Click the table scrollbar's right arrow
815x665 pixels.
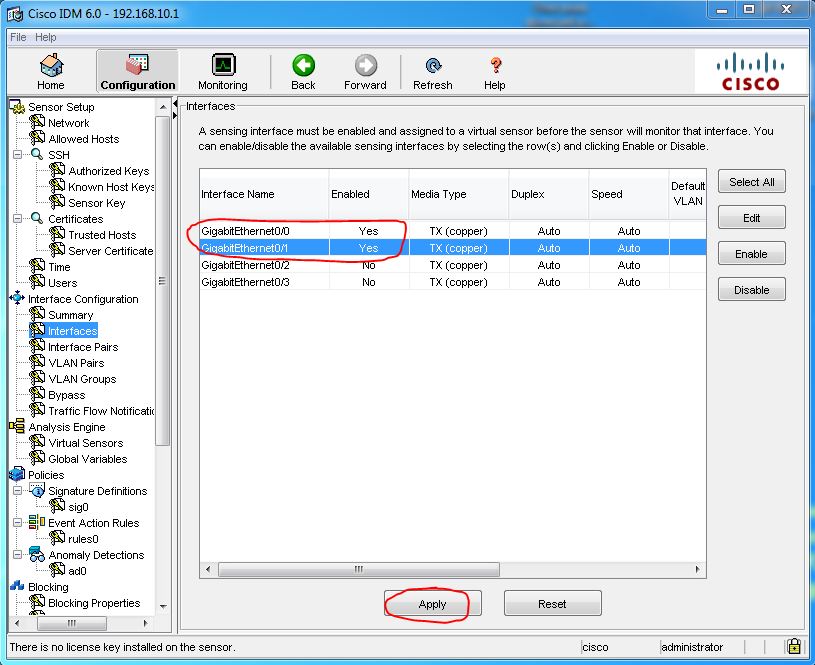coord(698,569)
